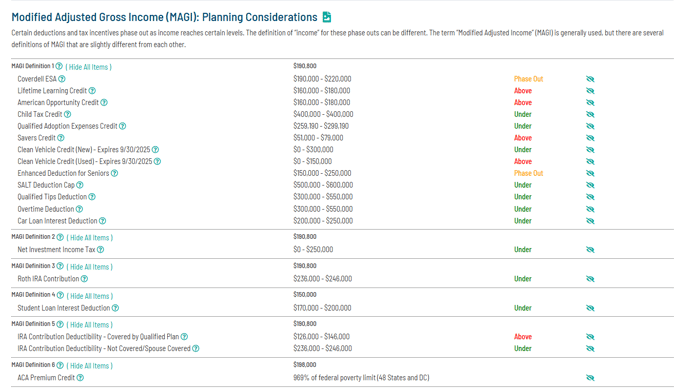Open help icon for Overtime Deduction
This screenshot has width=688, height=390.
click(x=79, y=209)
